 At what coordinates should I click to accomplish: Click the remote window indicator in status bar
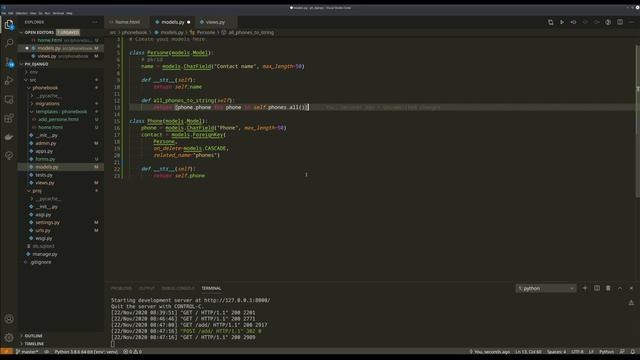pyautogui.click(x=6, y=352)
